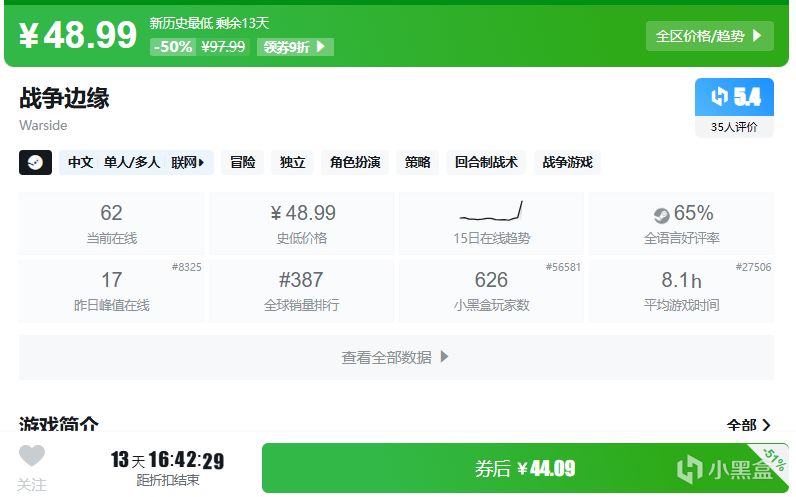The image size is (796, 497).
Task: Click the 626 小黑盒玩家数 stat
Action: point(491,291)
